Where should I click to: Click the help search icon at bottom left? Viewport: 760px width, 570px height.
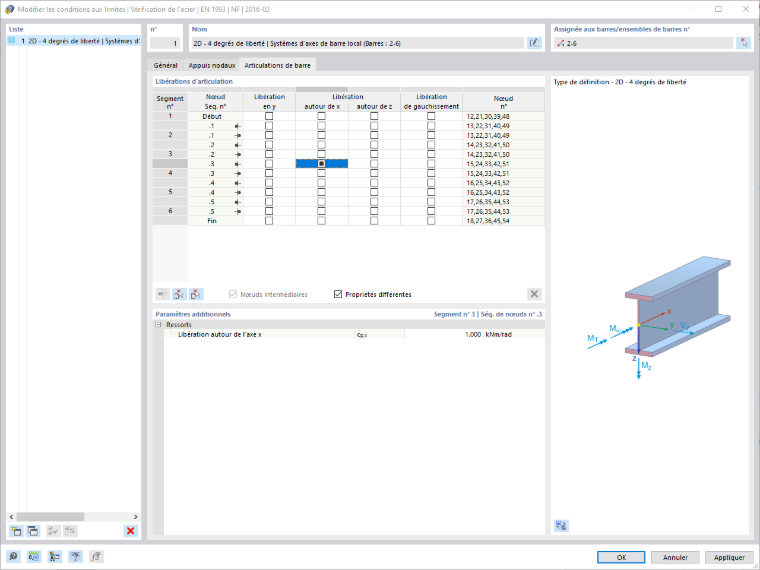click(13, 556)
